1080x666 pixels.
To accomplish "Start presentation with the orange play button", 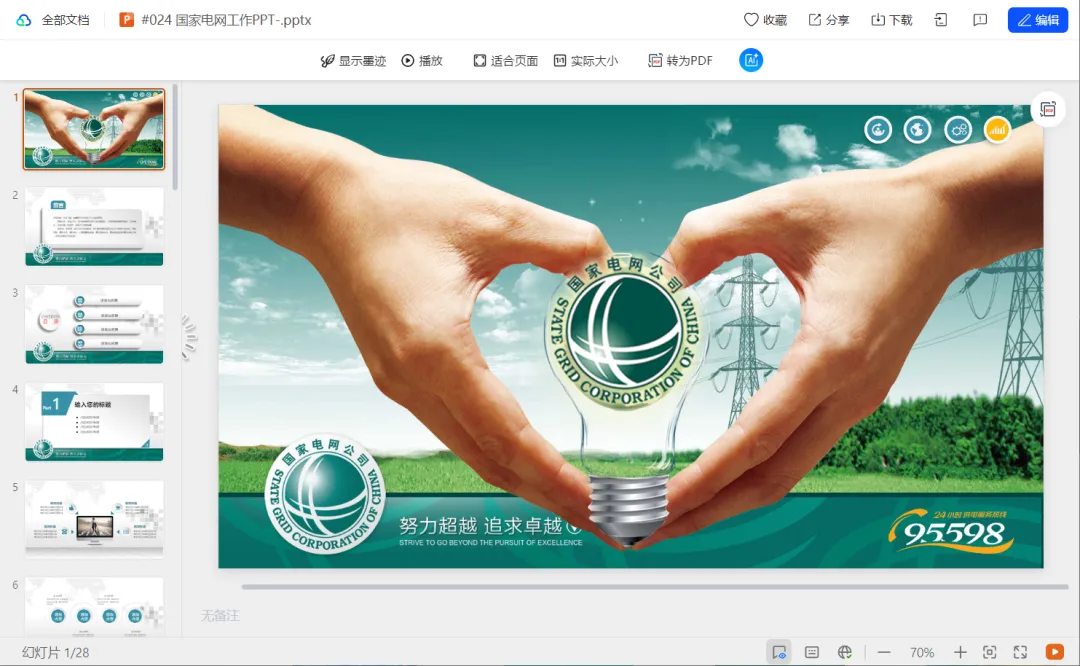I will coord(1054,652).
